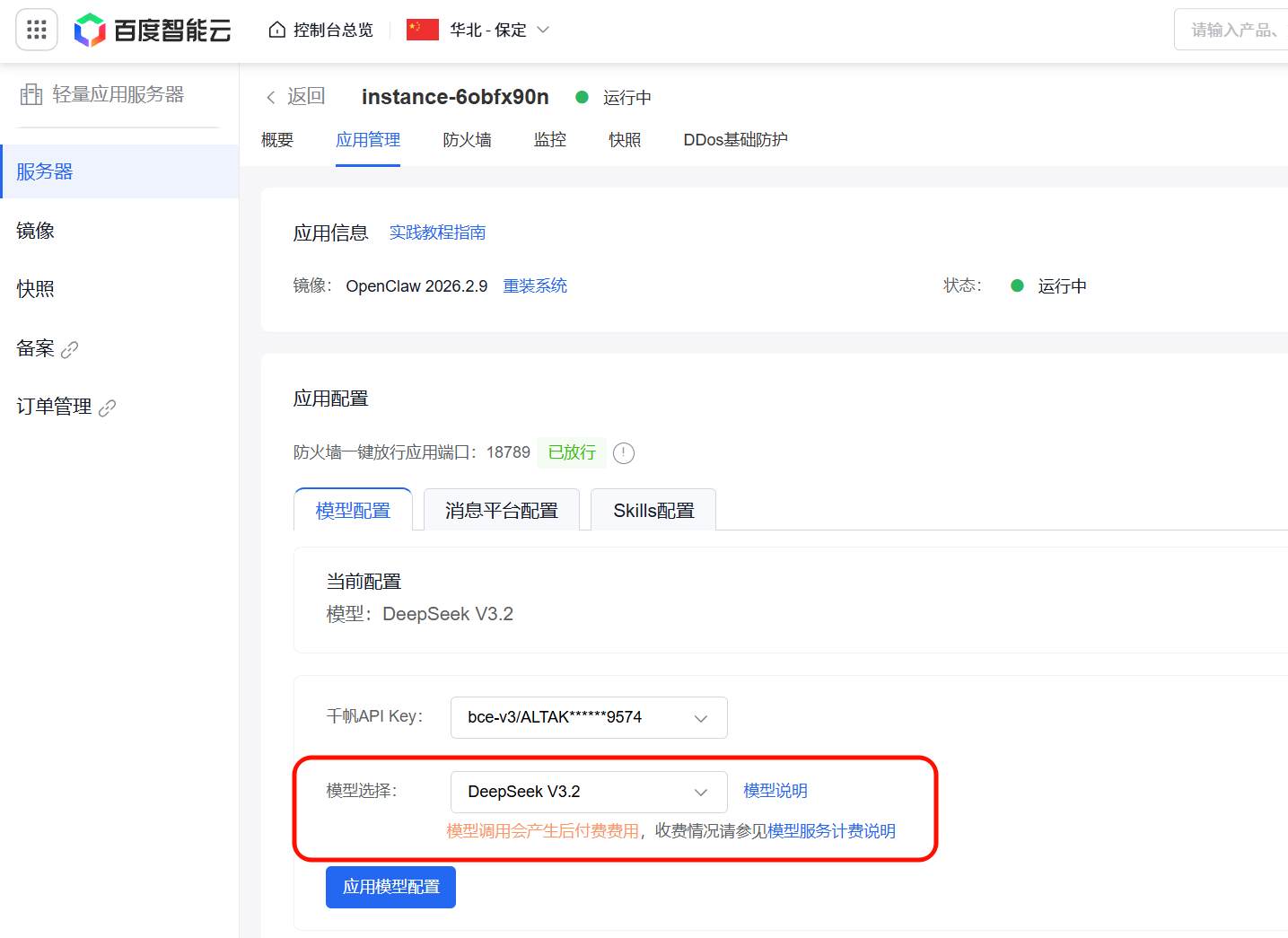Image resolution: width=1288 pixels, height=938 pixels.
Task: Switch to the 防火墙 tab
Action: click(467, 140)
